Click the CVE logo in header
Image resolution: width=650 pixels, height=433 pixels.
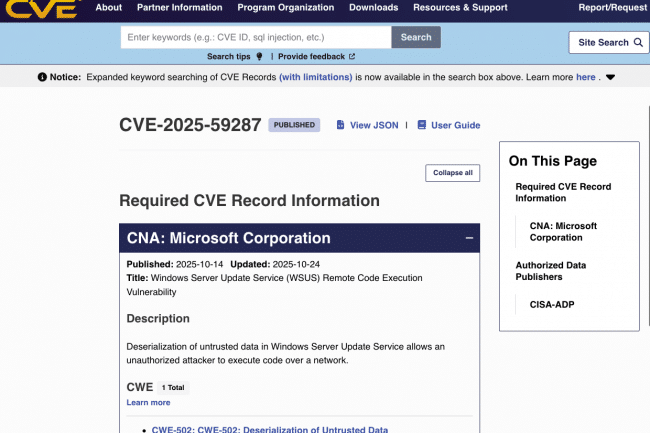tap(42, 8)
